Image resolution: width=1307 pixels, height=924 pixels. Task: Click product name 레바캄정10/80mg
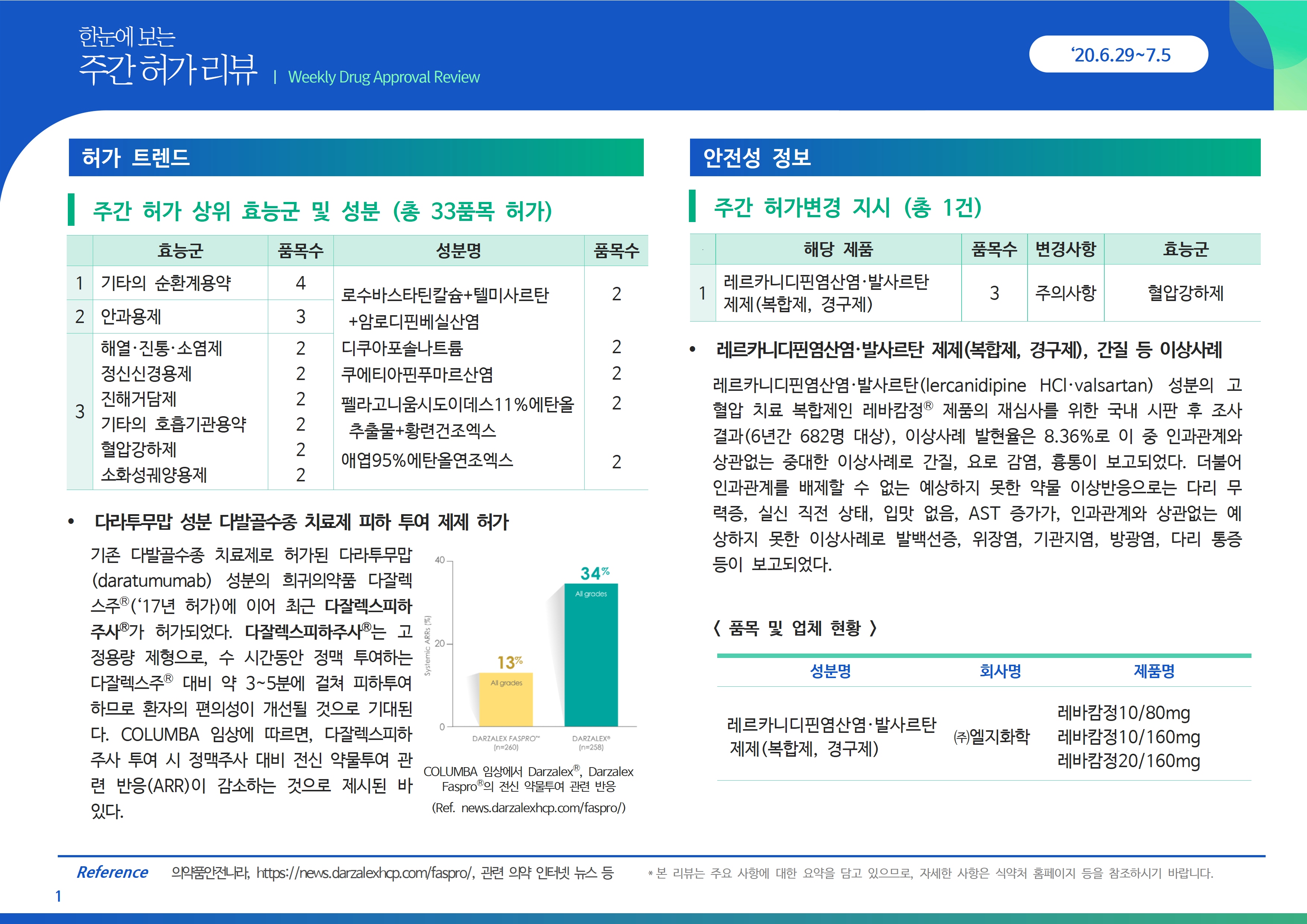[1123, 712]
